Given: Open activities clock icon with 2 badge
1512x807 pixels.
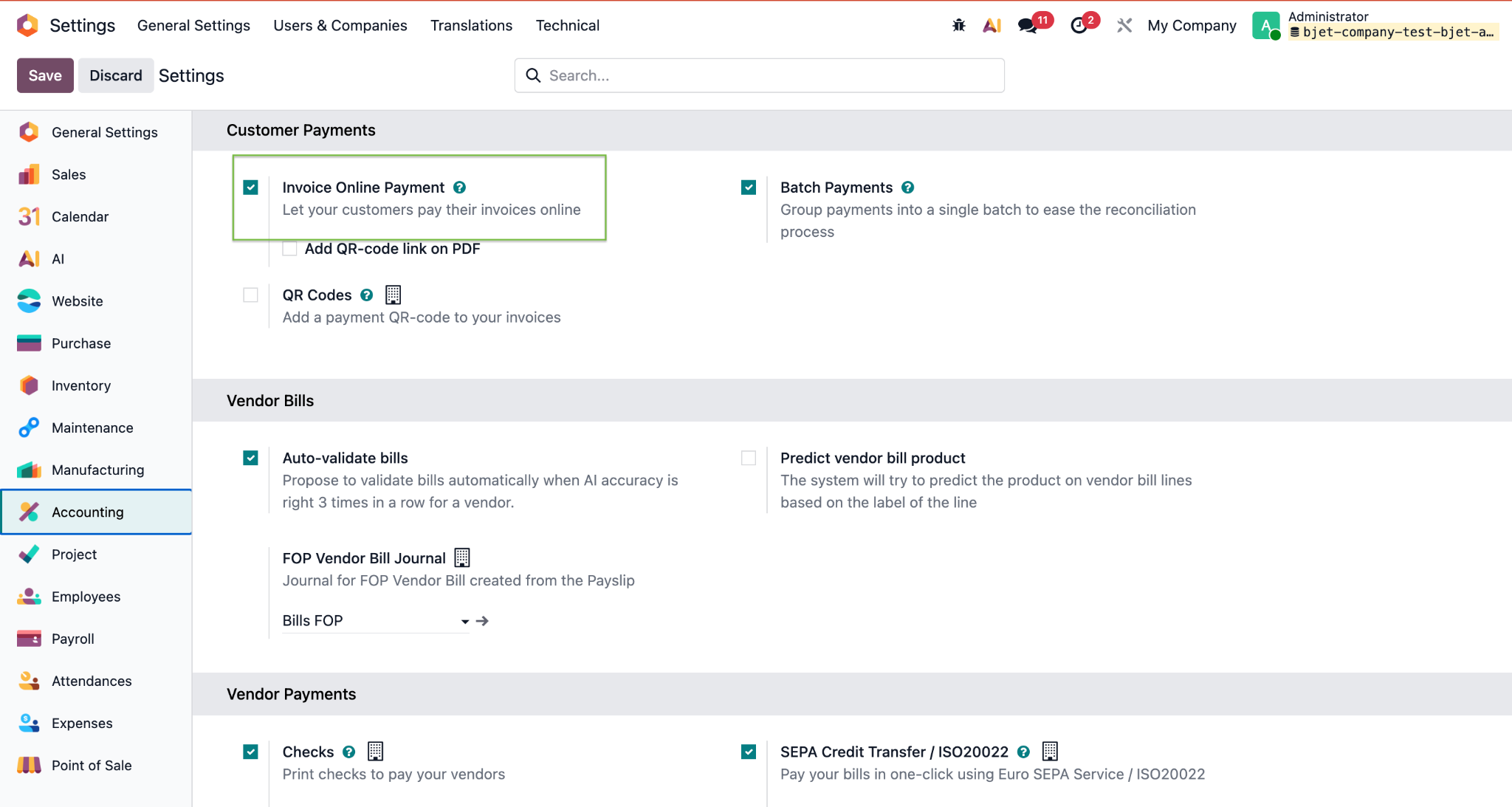Looking at the screenshot, I should (1079, 26).
